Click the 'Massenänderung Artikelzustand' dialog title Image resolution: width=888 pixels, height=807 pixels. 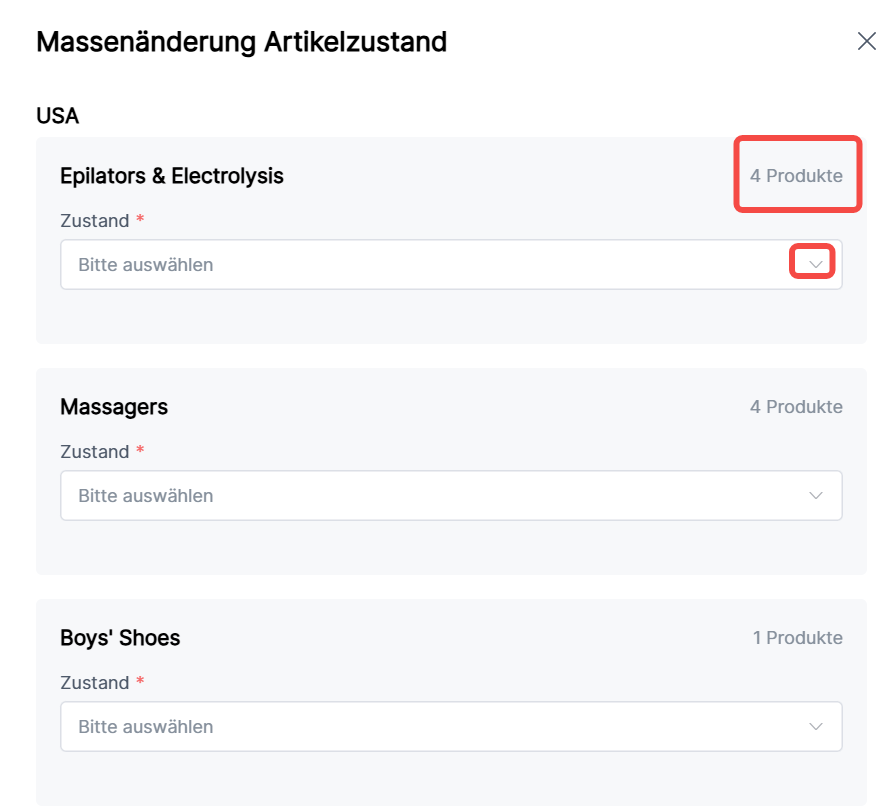click(241, 42)
